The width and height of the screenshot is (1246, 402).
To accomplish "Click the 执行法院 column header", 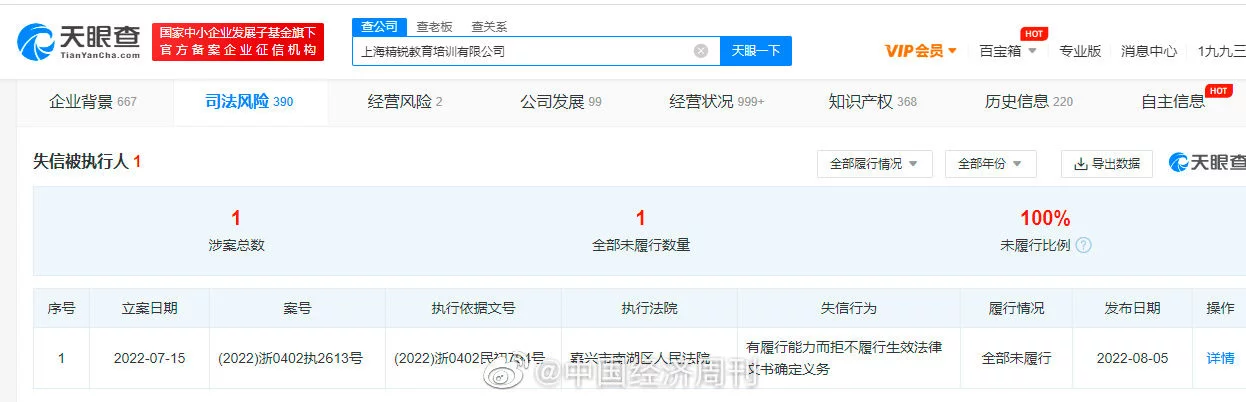I will click(650, 308).
